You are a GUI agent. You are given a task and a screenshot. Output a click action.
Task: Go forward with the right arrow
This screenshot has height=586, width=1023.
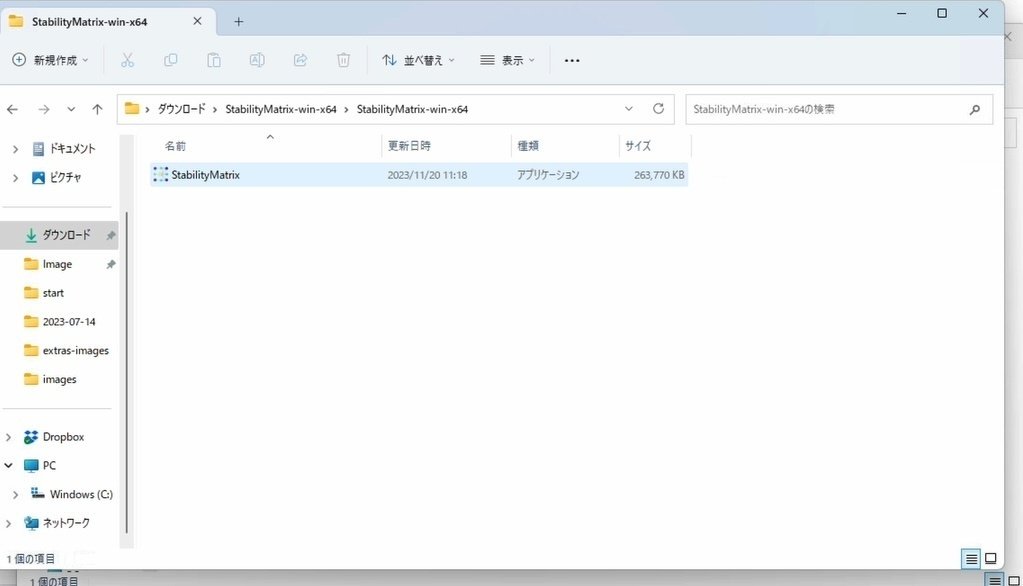tap(44, 109)
